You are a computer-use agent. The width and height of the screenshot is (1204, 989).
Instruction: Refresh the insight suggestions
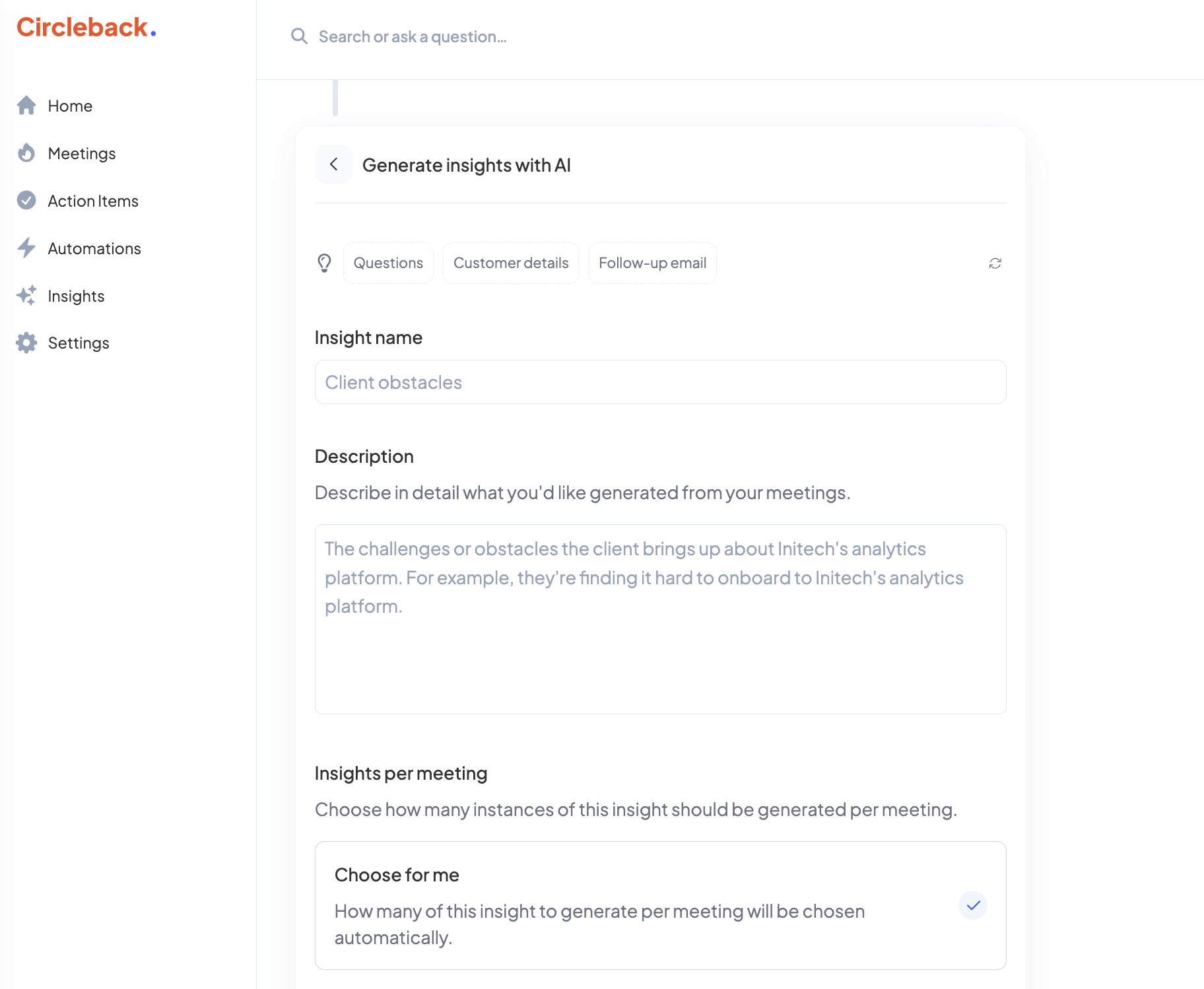click(995, 263)
